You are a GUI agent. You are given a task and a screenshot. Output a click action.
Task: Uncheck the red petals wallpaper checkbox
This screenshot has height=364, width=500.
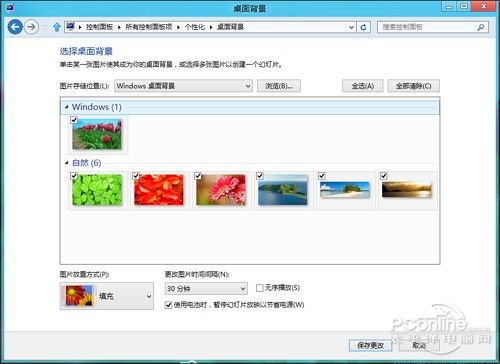(136, 176)
